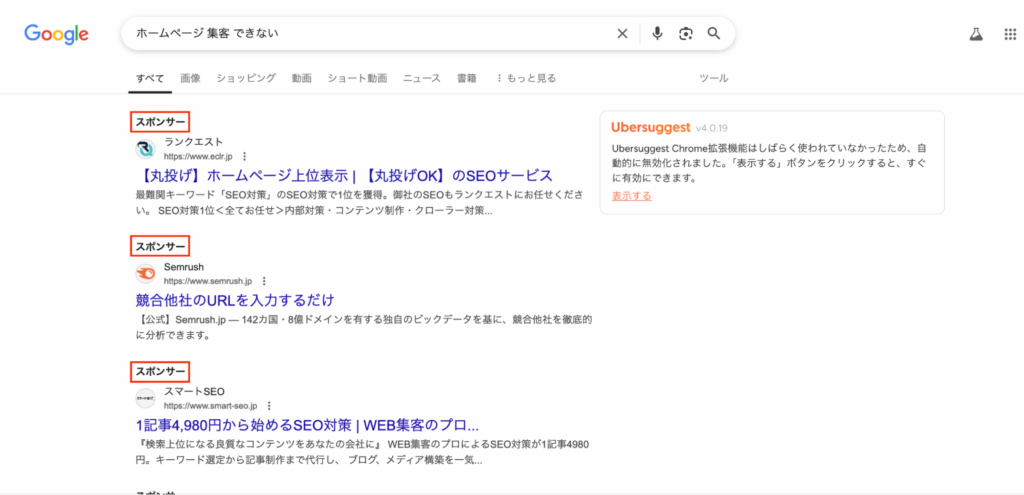Click the https://www.smart-seo.jp URL
Screen dimensions: 1024x495
coord(210,406)
